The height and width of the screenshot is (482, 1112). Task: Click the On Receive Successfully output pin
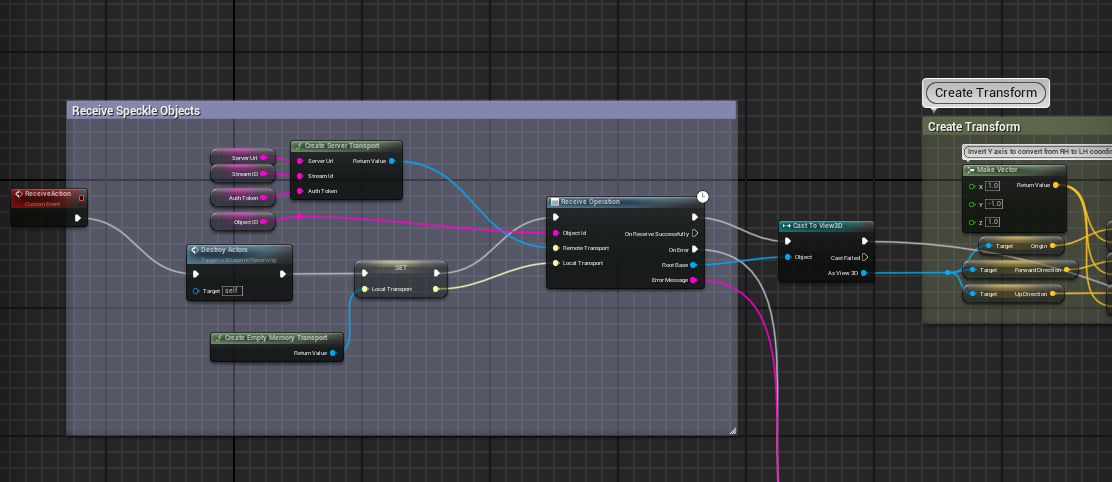pos(695,233)
